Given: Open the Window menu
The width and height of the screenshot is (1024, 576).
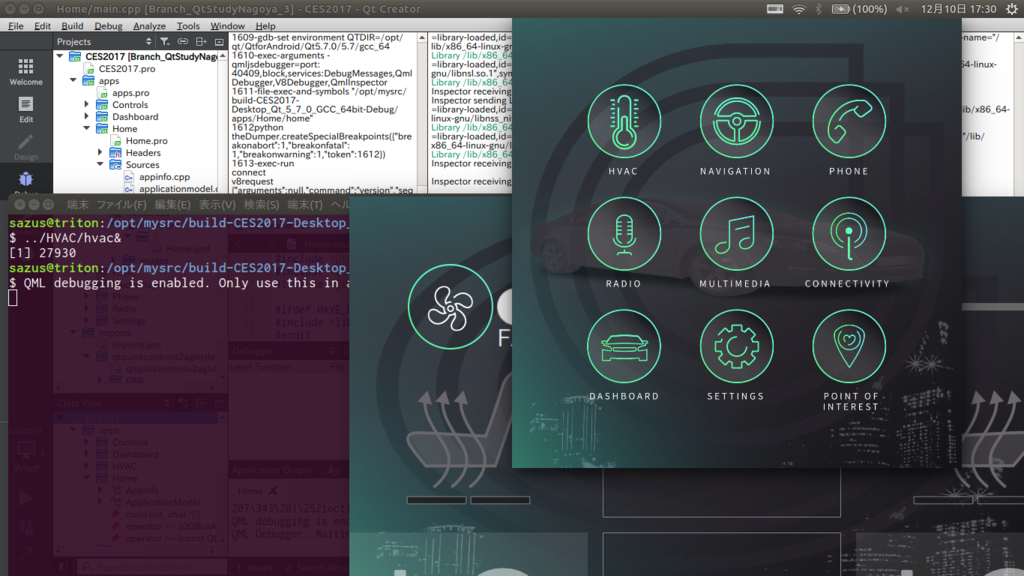Looking at the screenshot, I should (227, 25).
